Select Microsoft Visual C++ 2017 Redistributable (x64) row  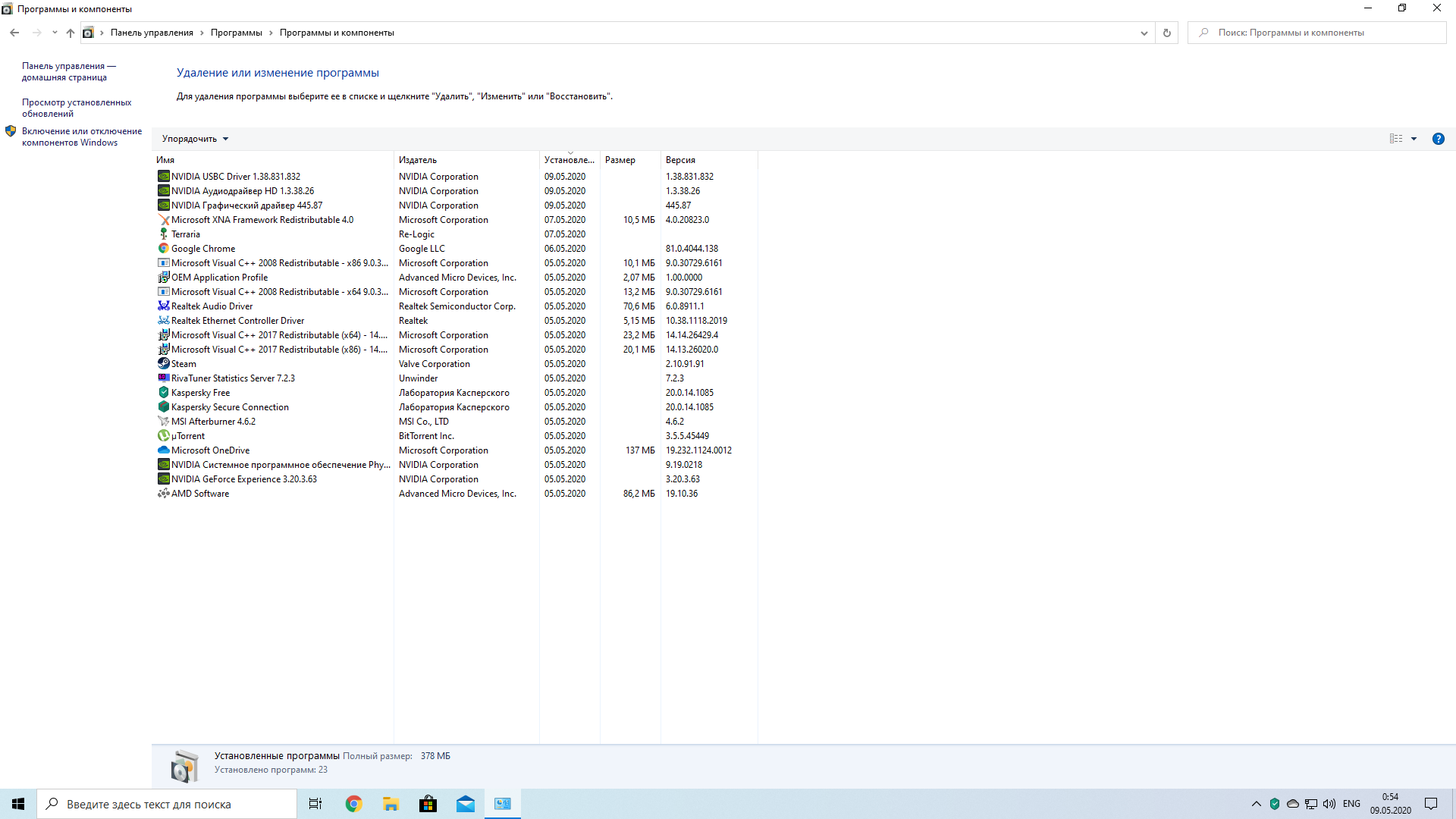tap(455, 334)
